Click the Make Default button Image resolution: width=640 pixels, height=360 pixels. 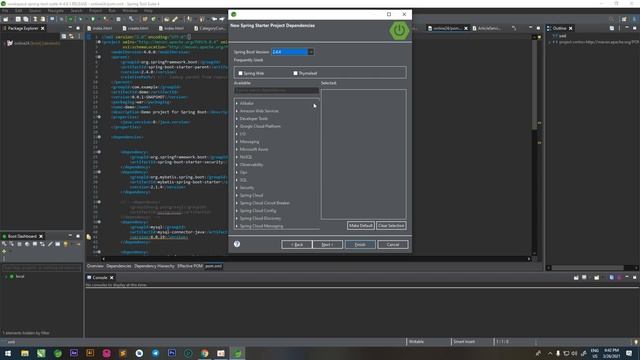tap(360, 226)
